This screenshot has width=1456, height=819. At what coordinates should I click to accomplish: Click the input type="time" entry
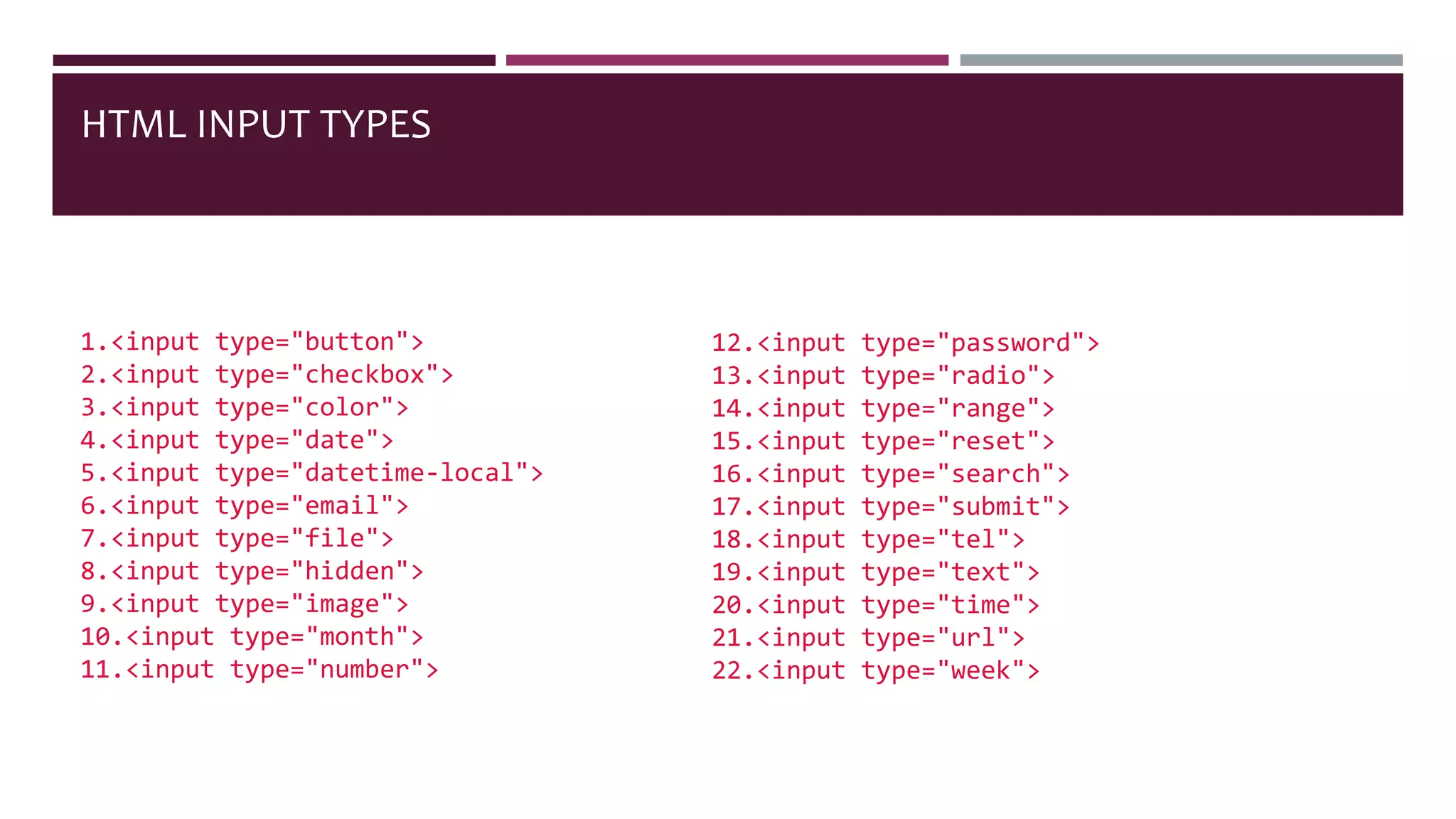pyautogui.click(x=876, y=605)
